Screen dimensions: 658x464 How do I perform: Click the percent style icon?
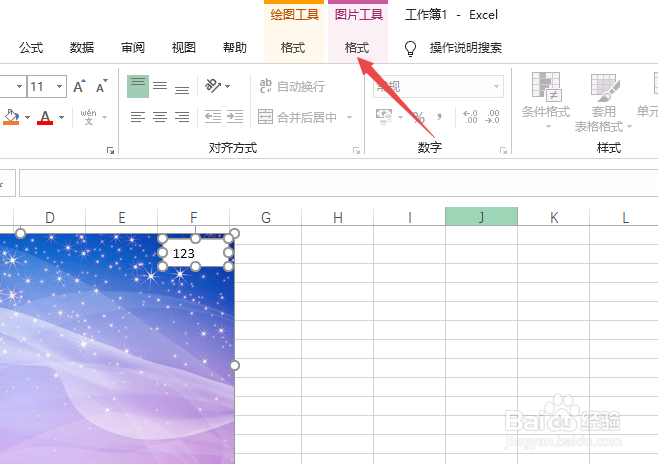click(x=418, y=117)
